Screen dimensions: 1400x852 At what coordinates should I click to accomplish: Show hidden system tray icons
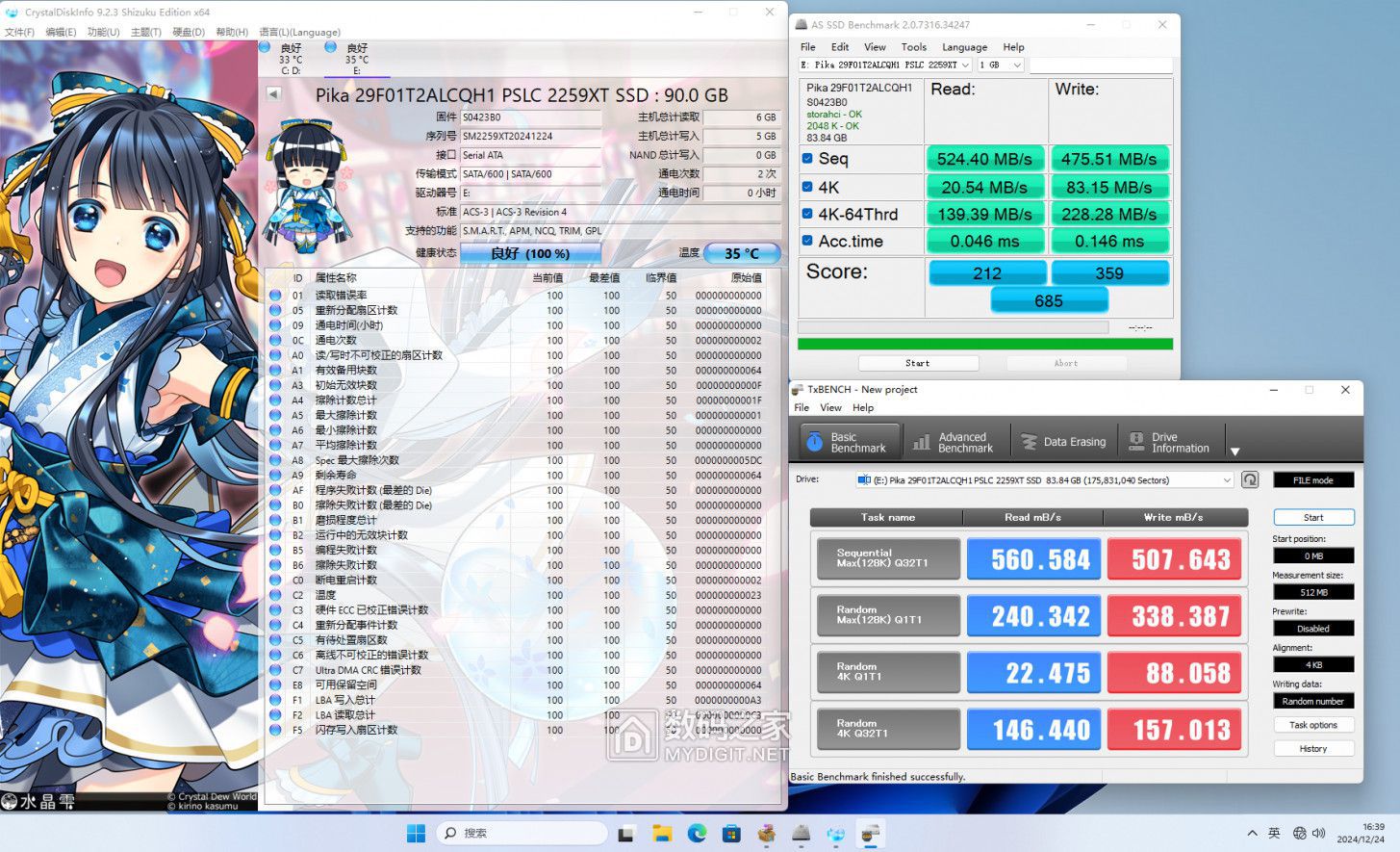(x=1252, y=834)
